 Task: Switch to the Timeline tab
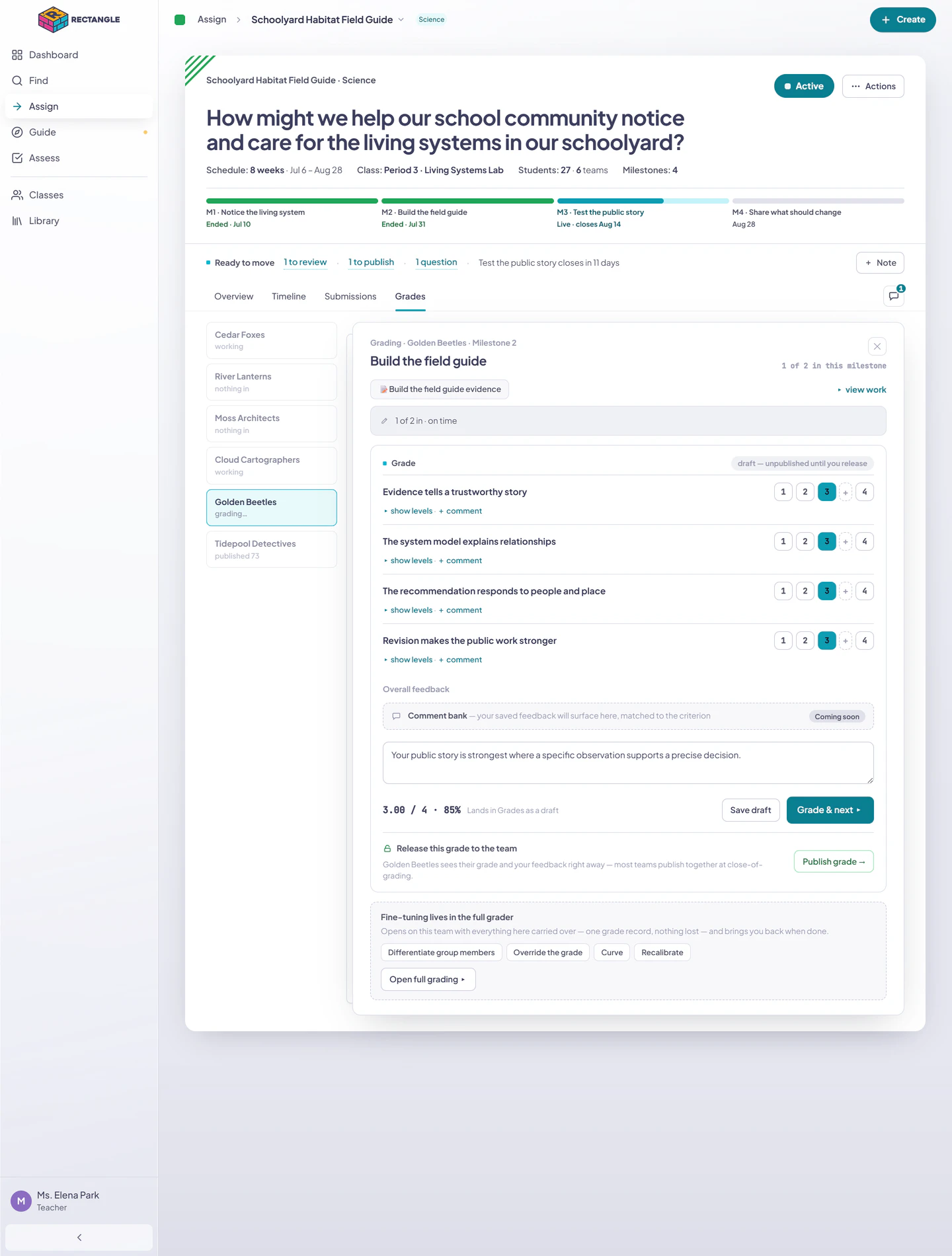coord(289,297)
